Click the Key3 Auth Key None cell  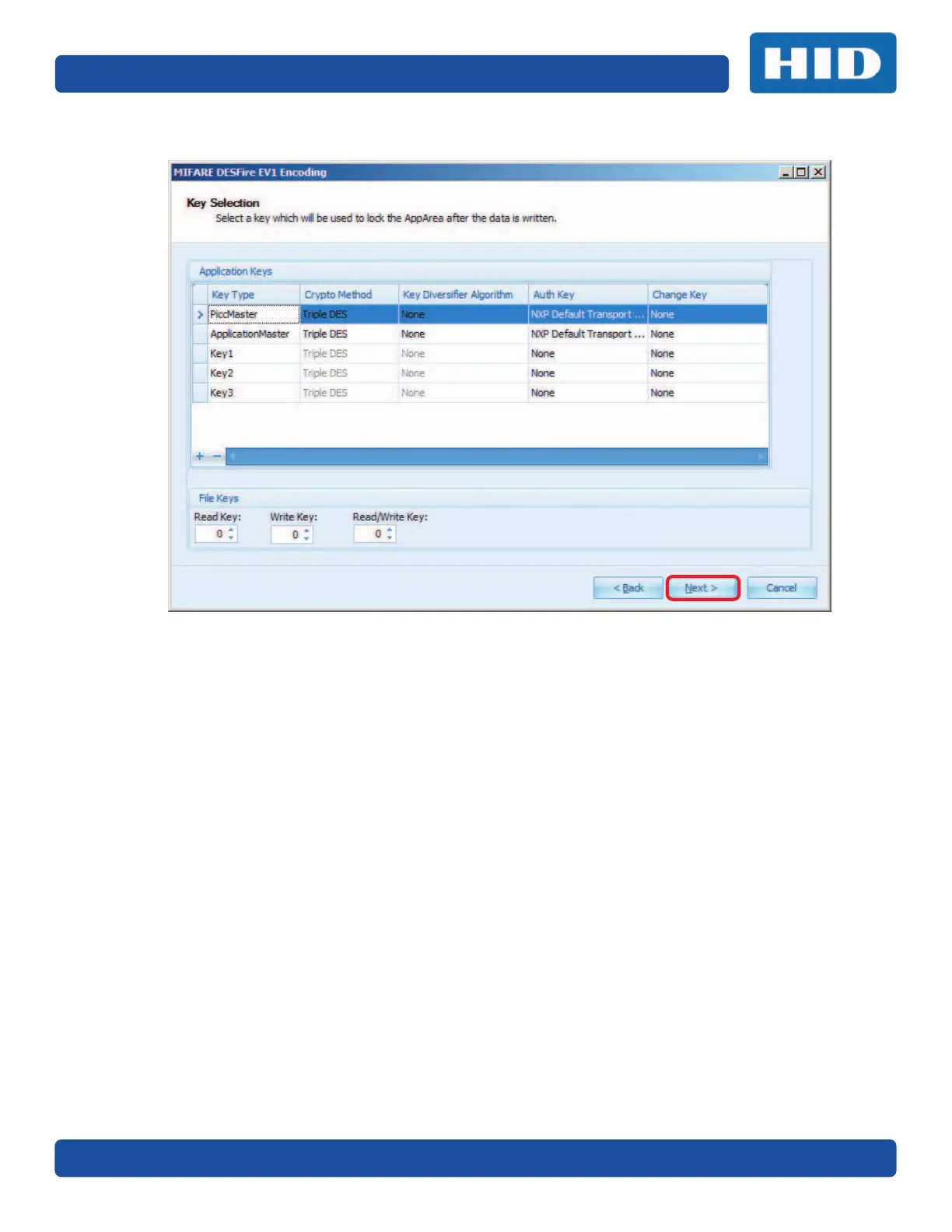588,393
